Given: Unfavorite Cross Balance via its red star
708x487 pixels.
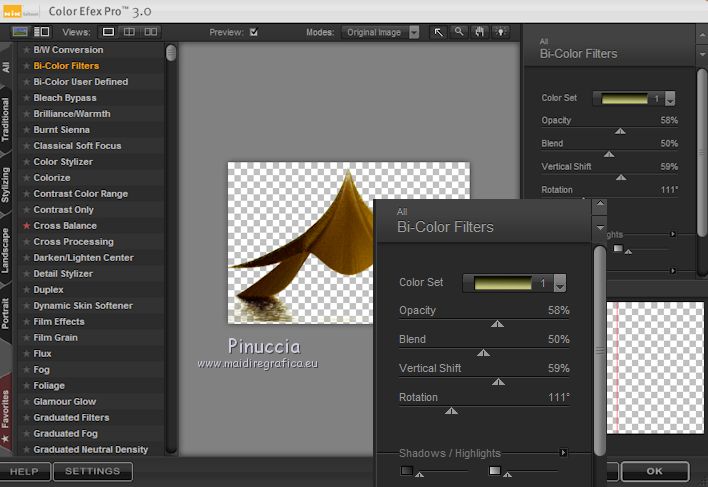Looking at the screenshot, I should 27,226.
